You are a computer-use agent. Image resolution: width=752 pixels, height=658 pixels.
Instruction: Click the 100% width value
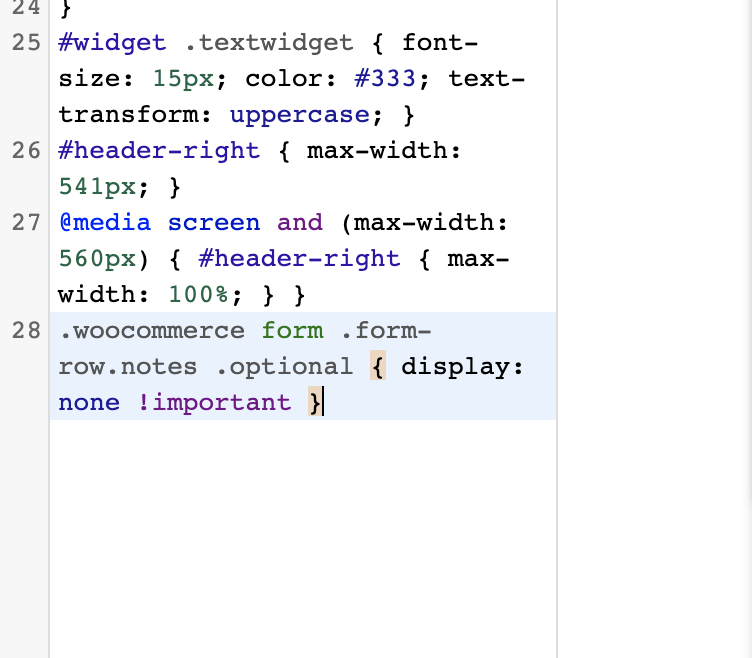pyautogui.click(x=196, y=295)
